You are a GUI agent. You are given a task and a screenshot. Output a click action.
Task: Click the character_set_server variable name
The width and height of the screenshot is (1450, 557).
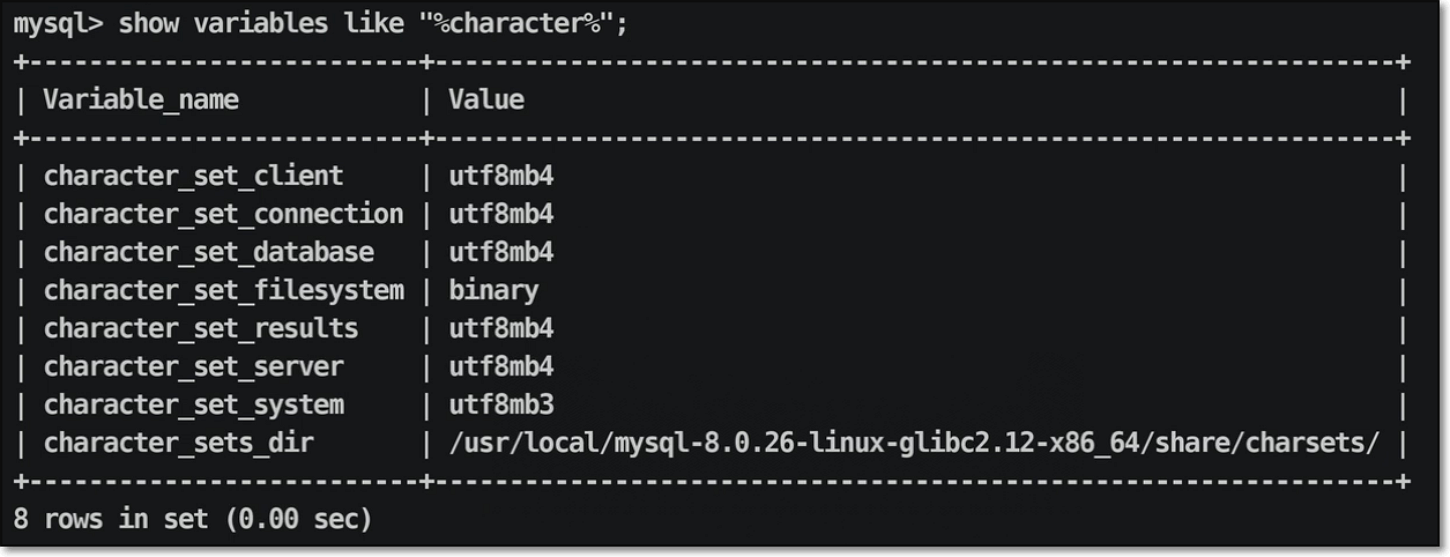pyautogui.click(x=193, y=367)
